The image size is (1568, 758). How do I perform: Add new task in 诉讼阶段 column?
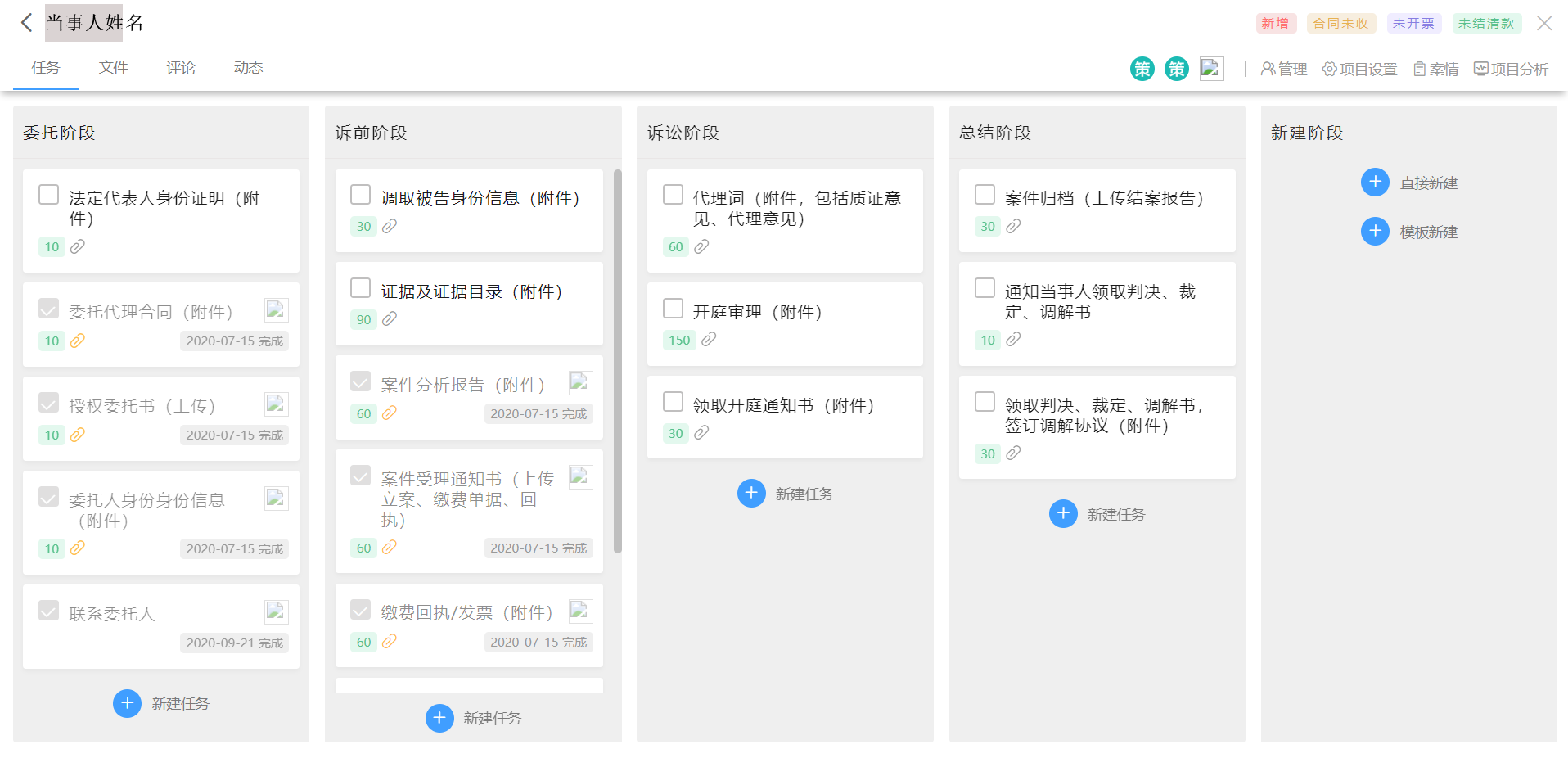click(x=786, y=494)
